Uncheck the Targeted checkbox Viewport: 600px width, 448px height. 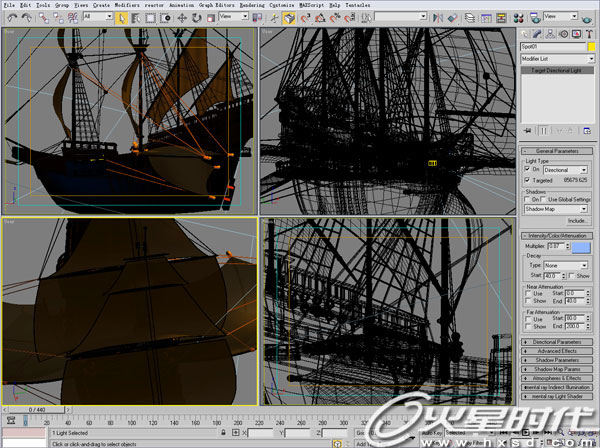(527, 180)
